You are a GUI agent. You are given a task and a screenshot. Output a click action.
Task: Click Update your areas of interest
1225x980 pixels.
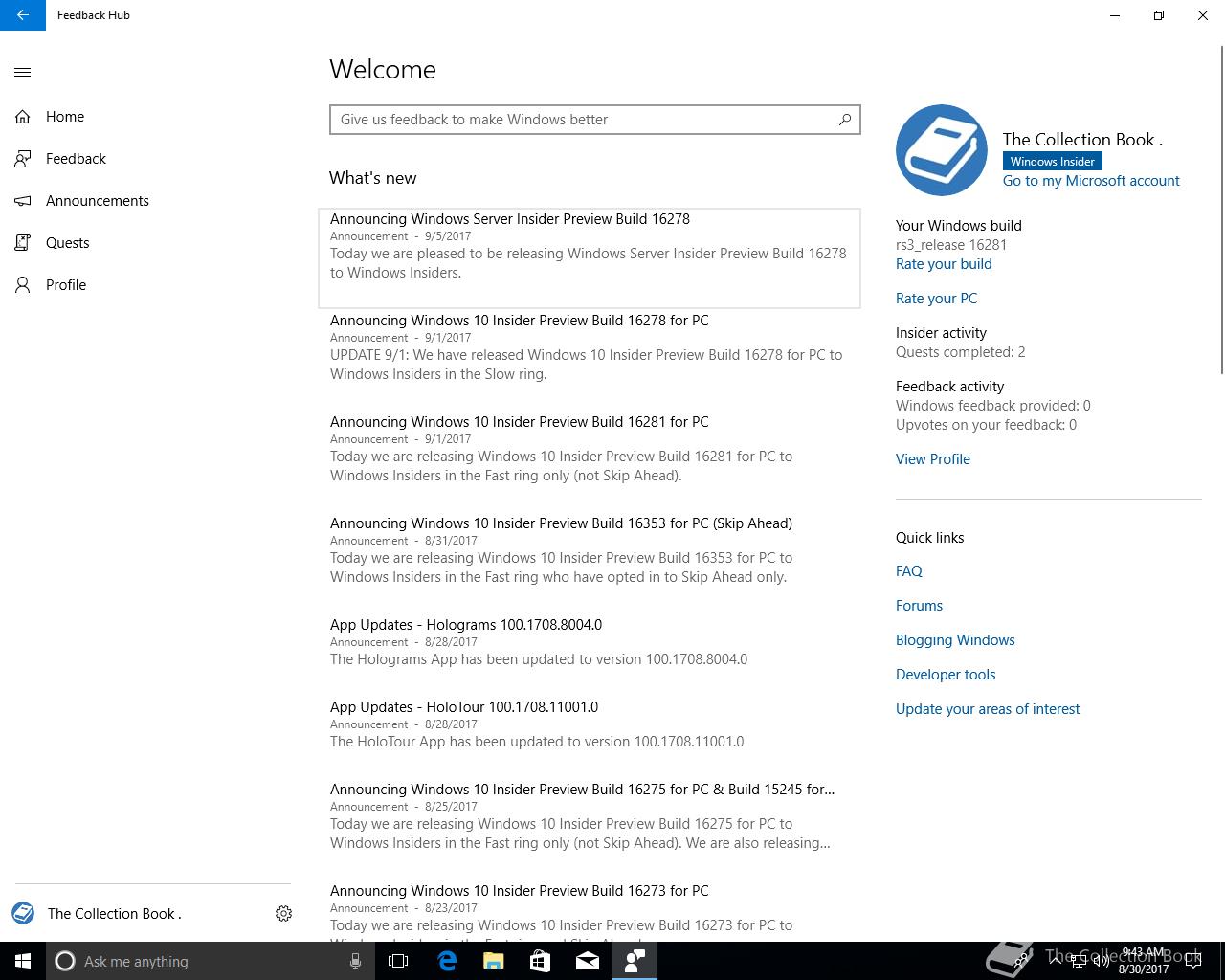point(988,709)
